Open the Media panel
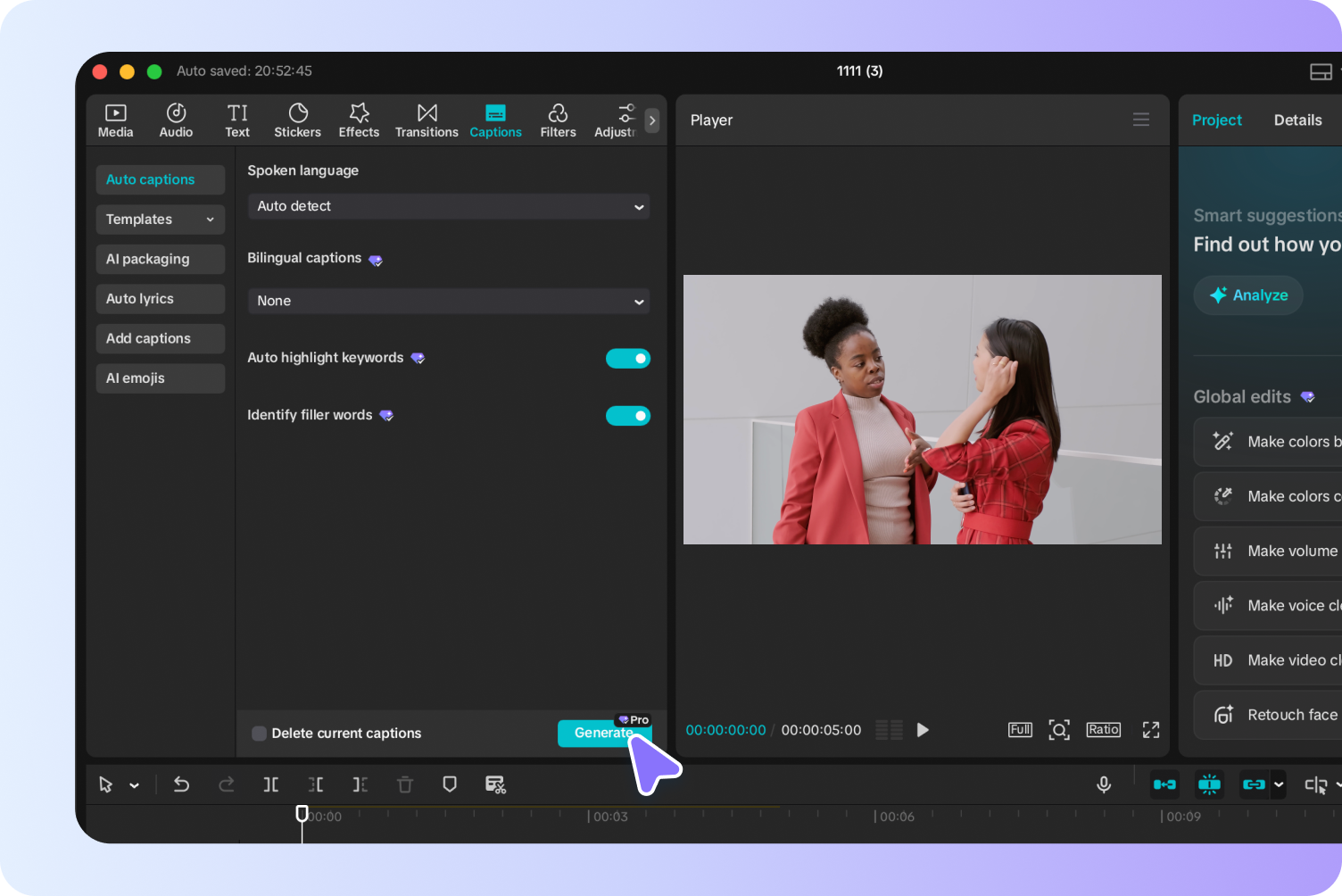Viewport: 1342px width, 896px height. click(x=115, y=120)
